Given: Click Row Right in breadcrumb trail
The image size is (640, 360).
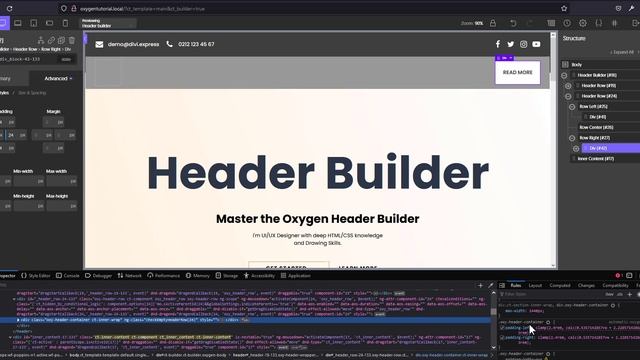Looking at the screenshot, I should coord(51,49).
